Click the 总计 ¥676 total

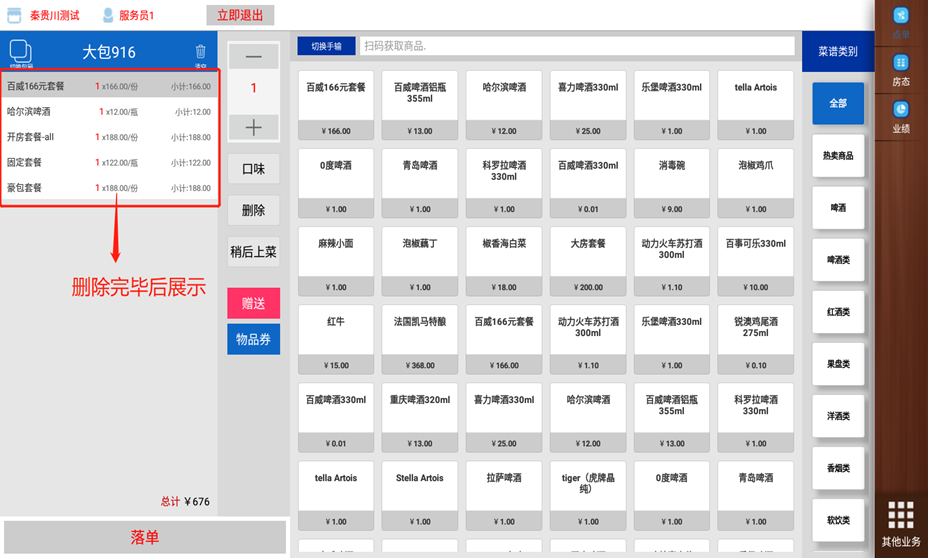point(185,502)
